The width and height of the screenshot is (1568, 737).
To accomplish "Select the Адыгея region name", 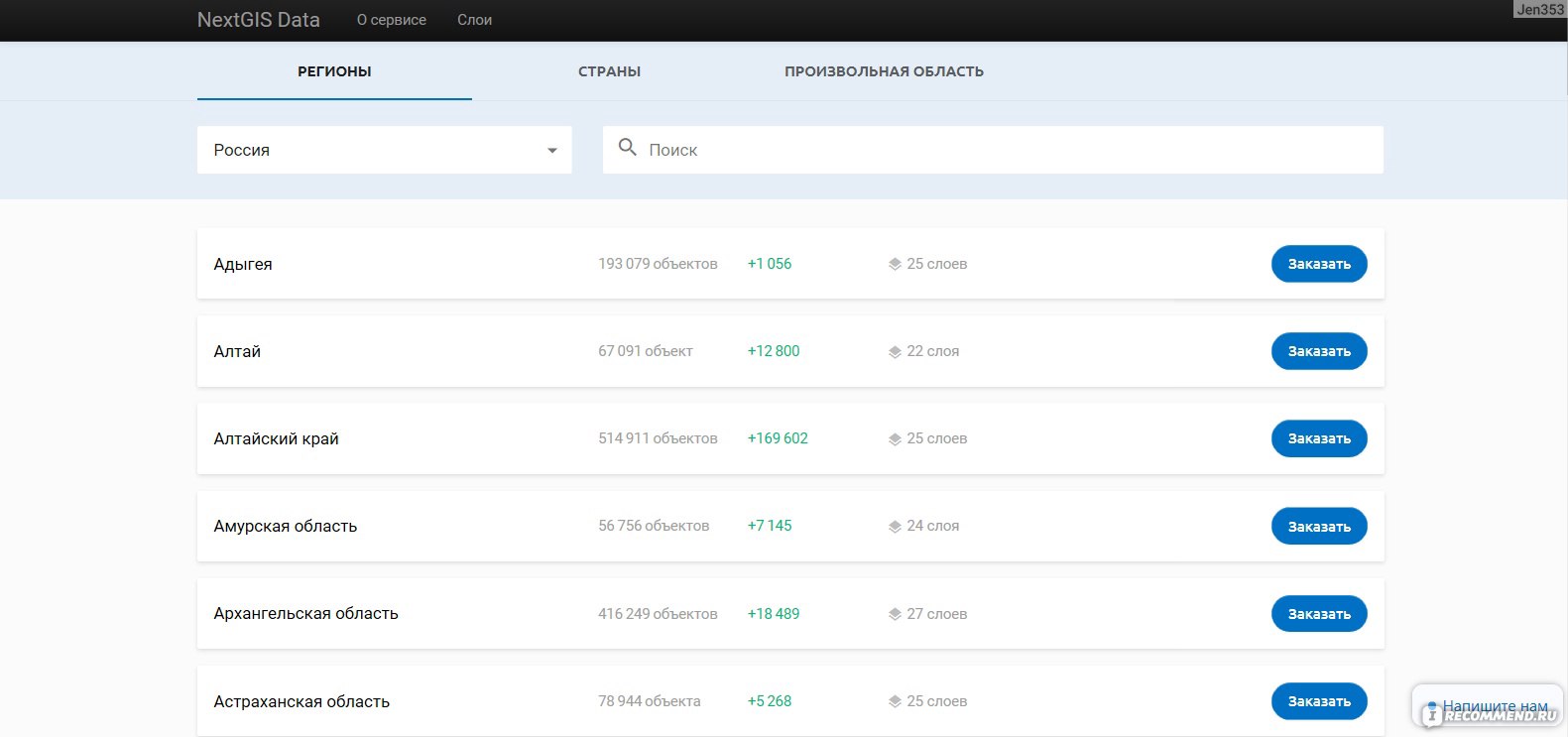I will (x=243, y=264).
